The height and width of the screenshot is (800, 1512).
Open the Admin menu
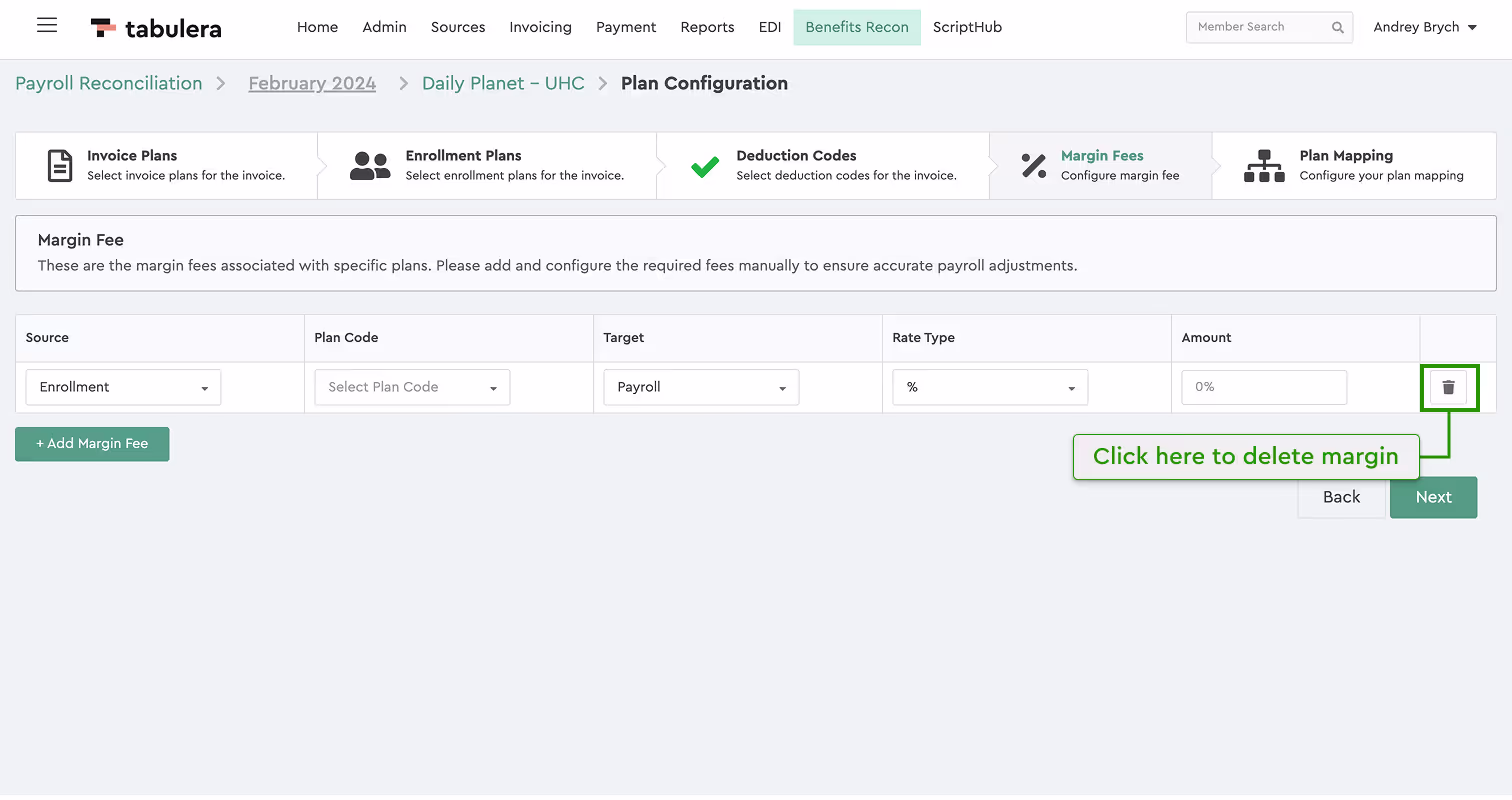(x=384, y=27)
